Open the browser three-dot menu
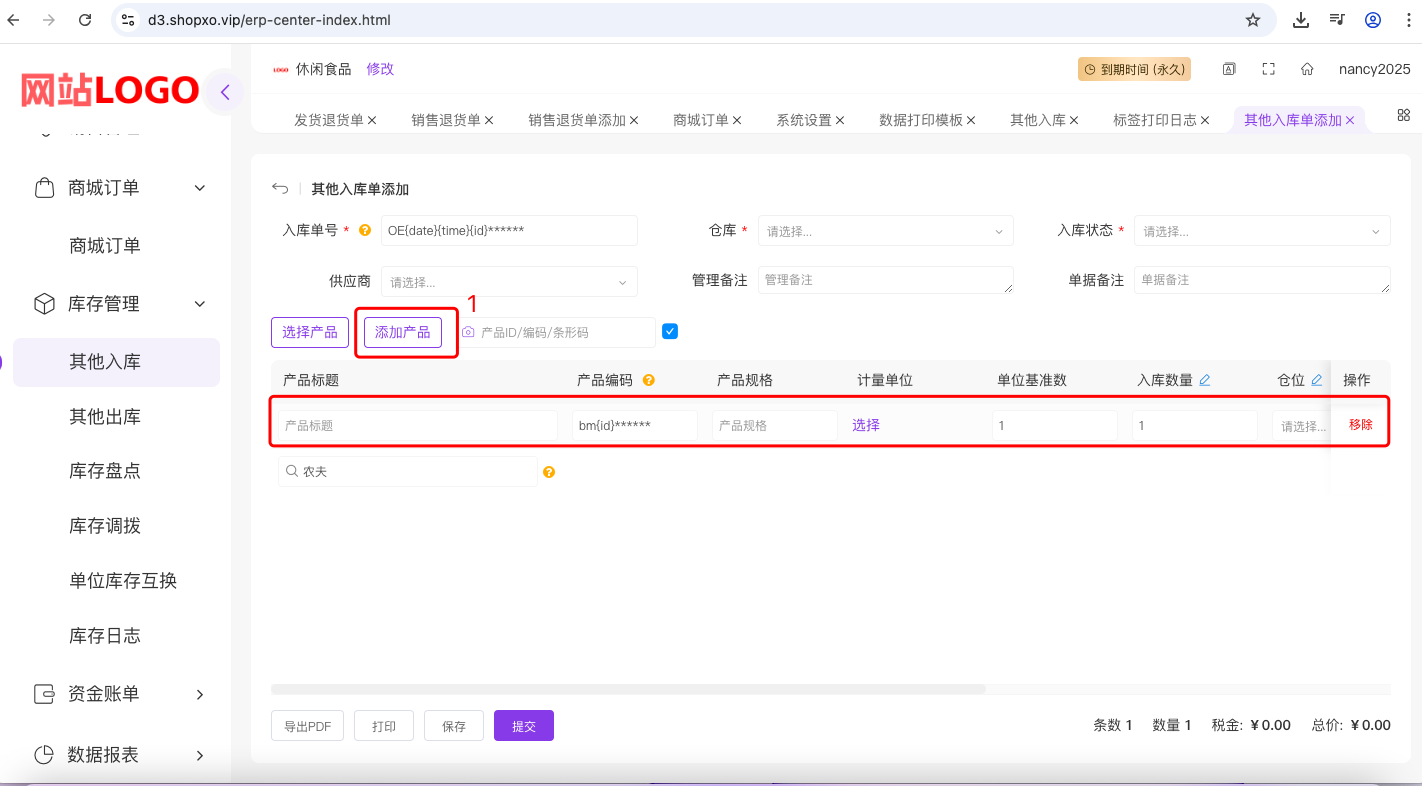 [1409, 20]
